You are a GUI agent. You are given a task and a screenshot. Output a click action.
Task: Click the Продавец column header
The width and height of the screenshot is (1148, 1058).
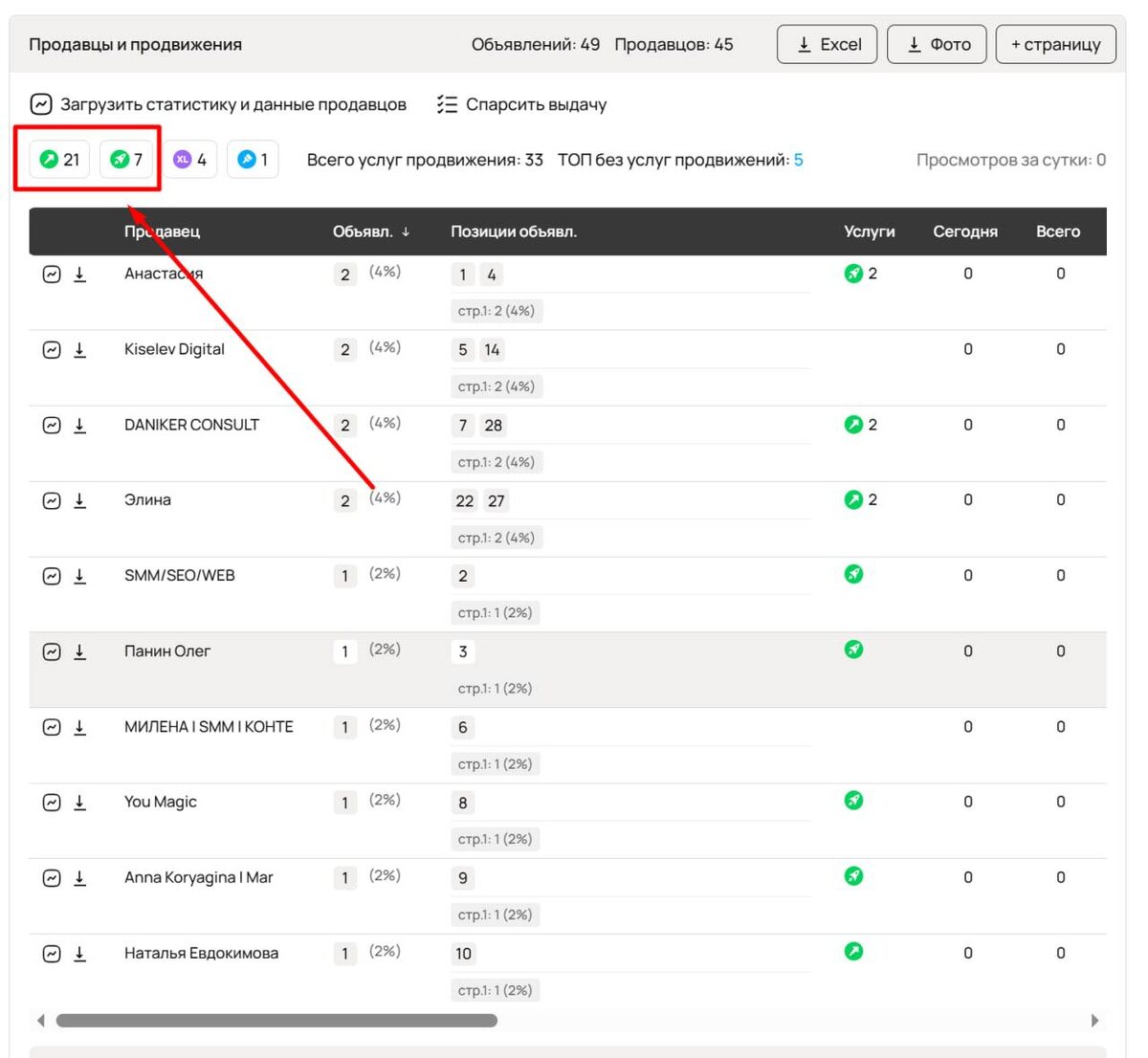[x=162, y=231]
